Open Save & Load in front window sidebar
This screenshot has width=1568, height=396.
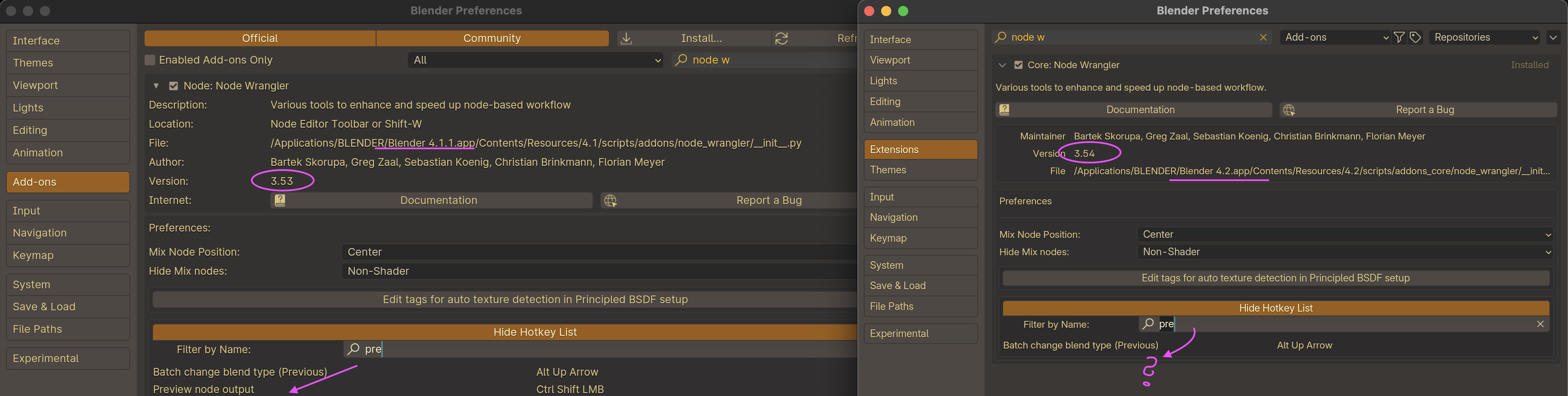point(921,286)
